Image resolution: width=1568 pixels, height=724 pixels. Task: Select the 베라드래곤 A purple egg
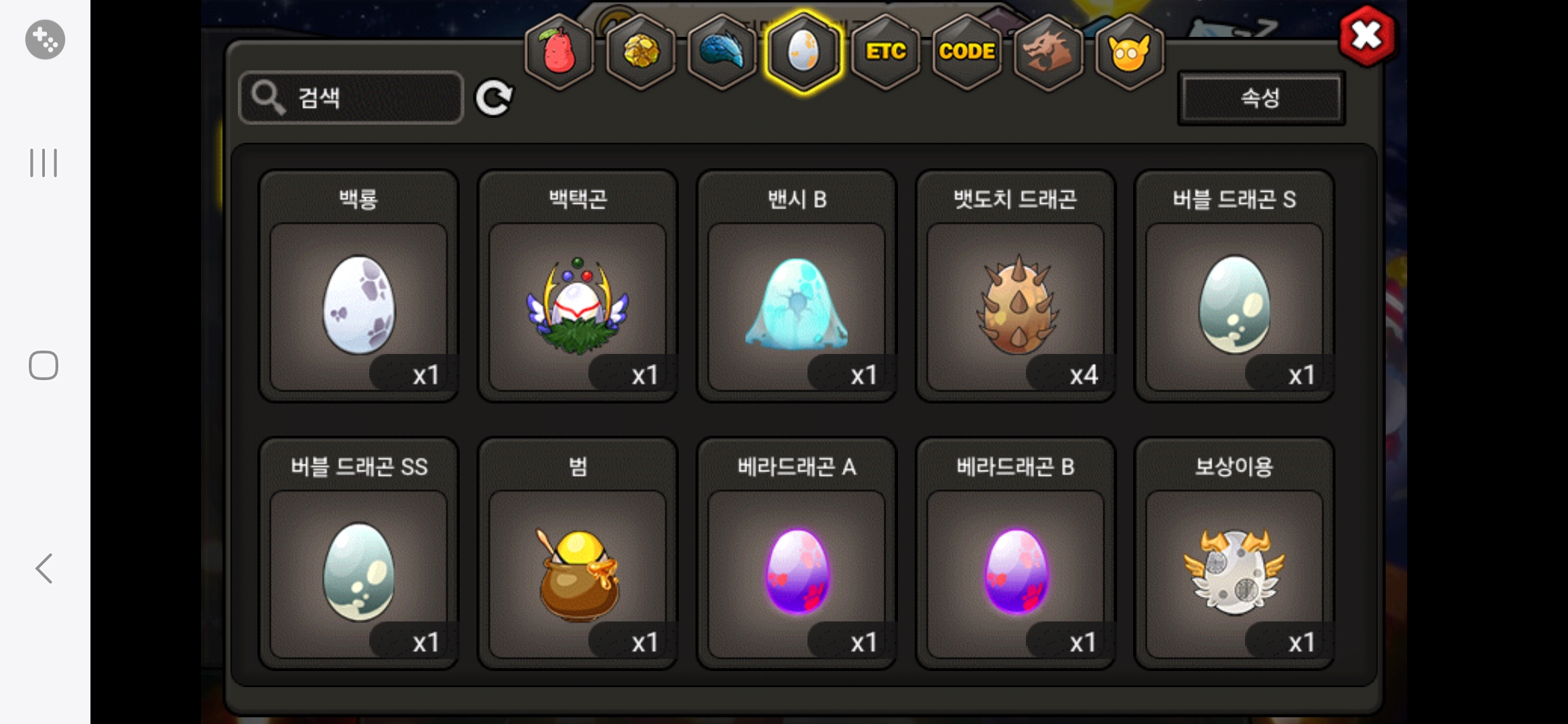pyautogui.click(x=797, y=554)
